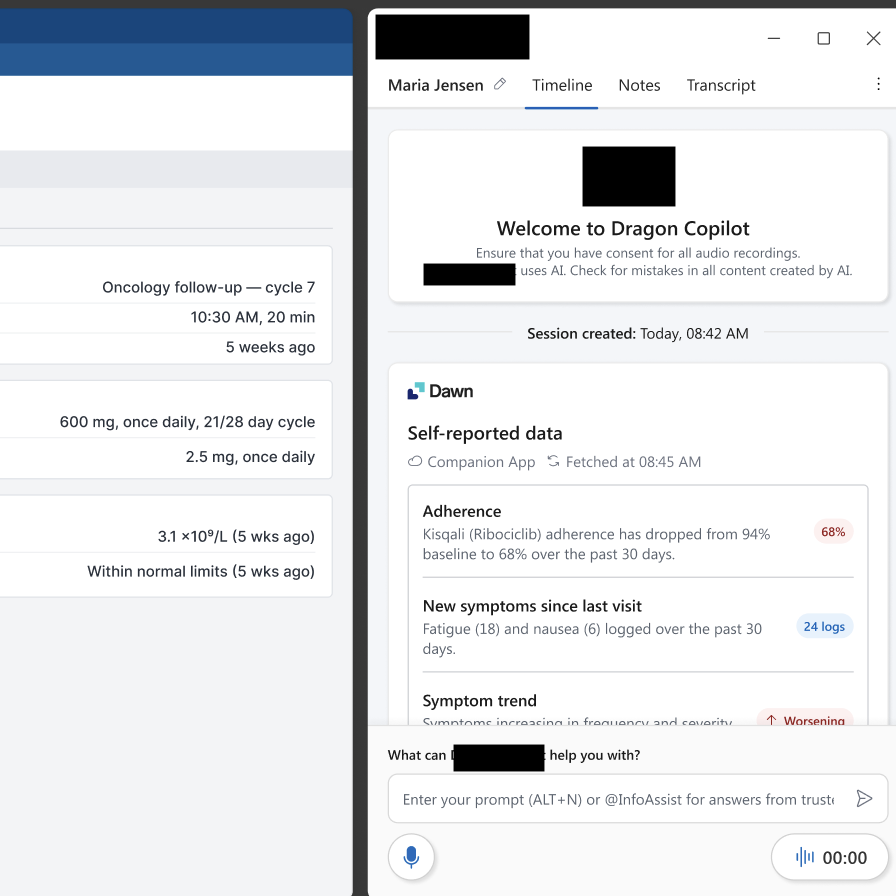Click the send prompt arrow icon
Viewport: 896px width, 896px height.
[864, 798]
